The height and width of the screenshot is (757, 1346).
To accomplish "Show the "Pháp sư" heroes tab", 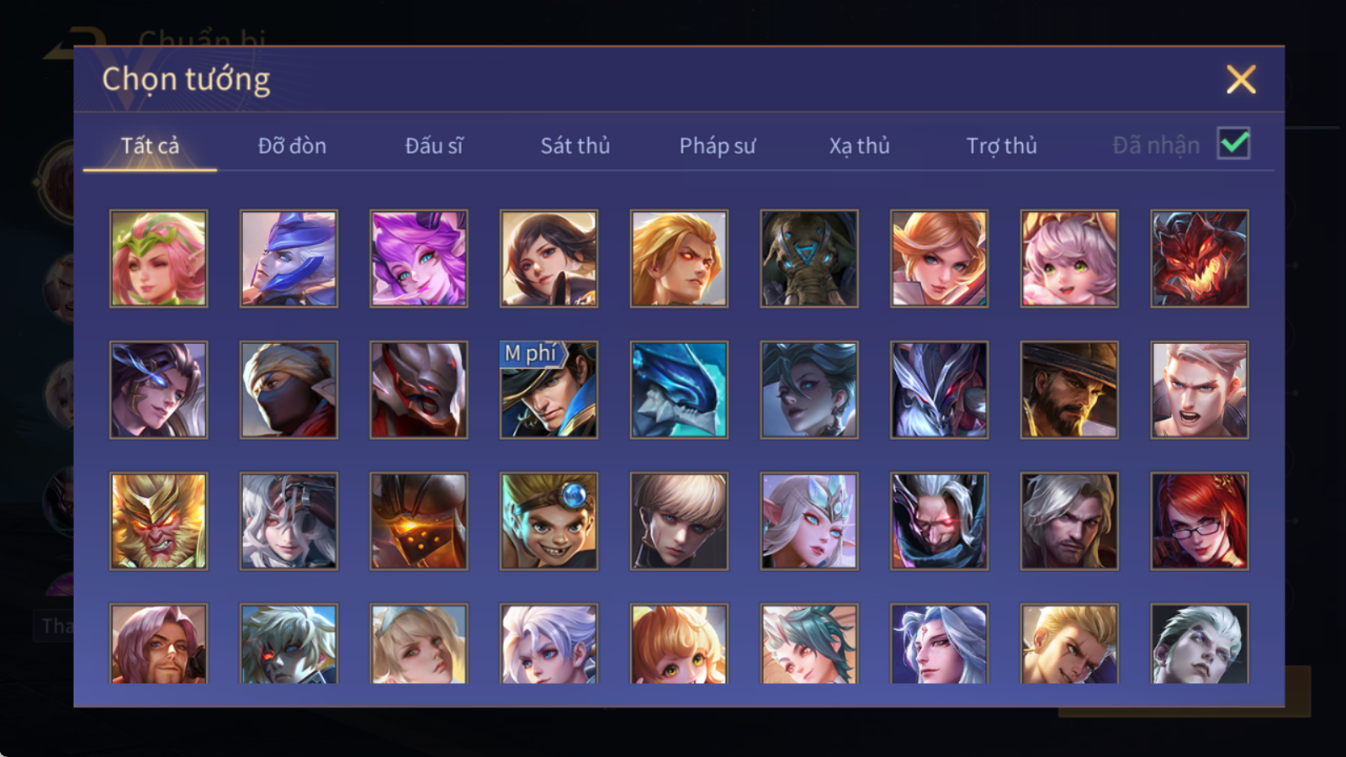I will (717, 146).
